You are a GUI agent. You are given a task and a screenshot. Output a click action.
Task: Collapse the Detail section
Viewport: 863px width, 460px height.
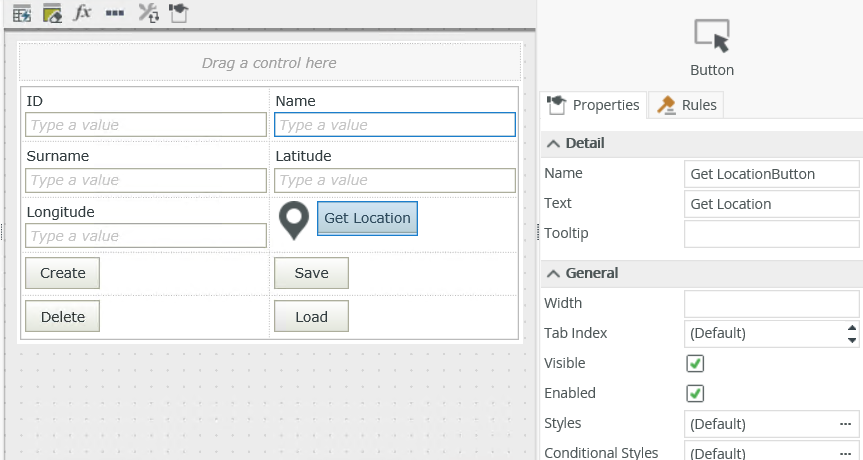[553, 143]
